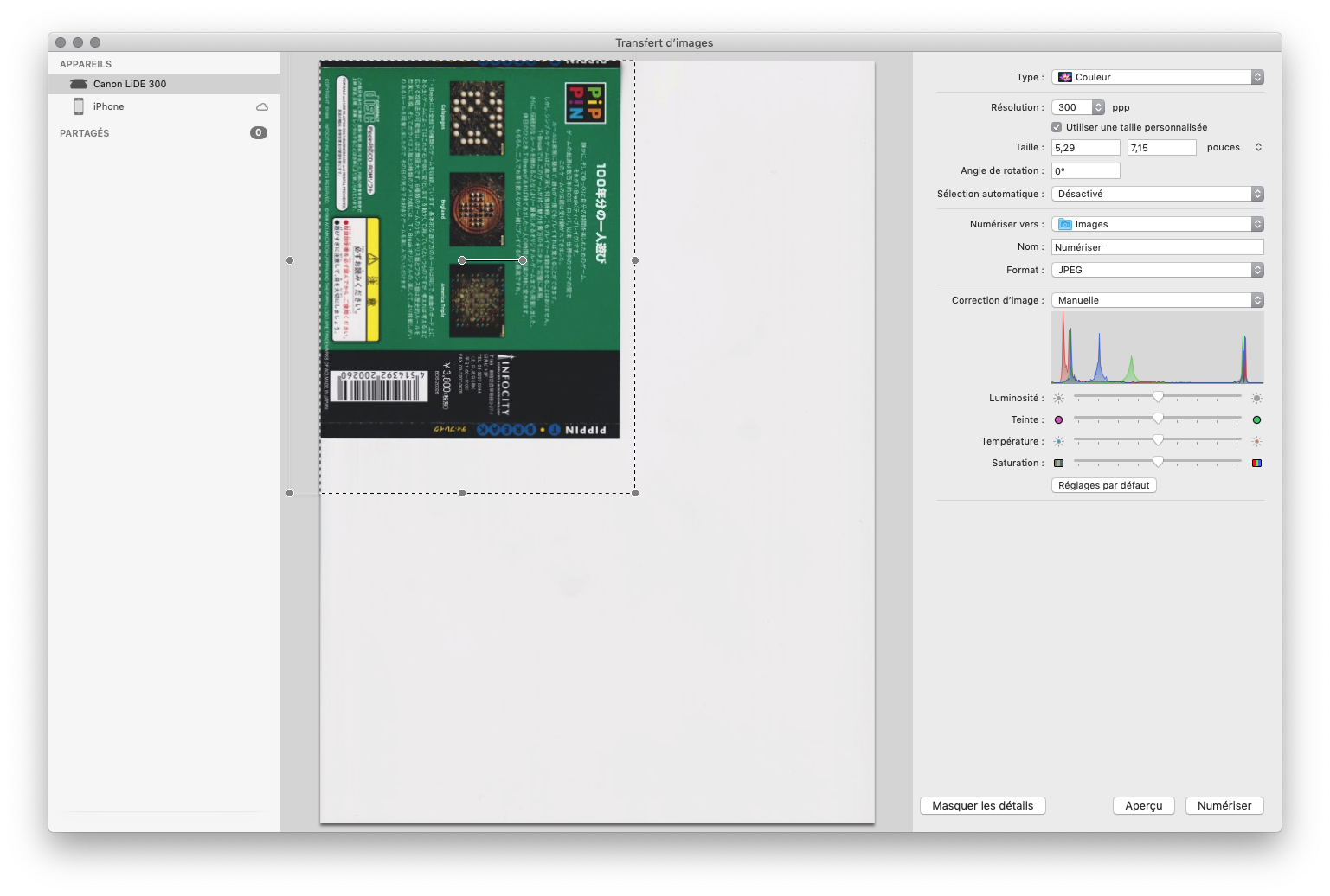The image size is (1330, 896).
Task: Click Réglages par défaut button
Action: pos(1104,485)
